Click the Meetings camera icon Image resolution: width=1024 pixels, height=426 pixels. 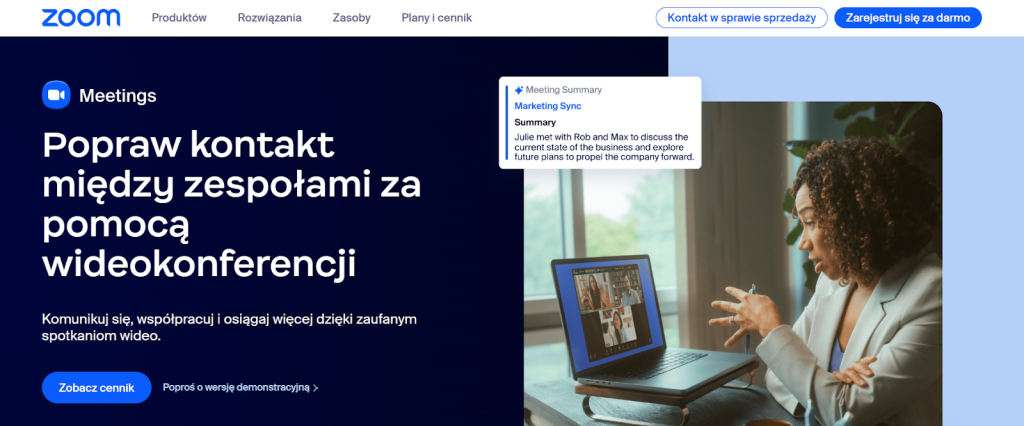coord(56,95)
